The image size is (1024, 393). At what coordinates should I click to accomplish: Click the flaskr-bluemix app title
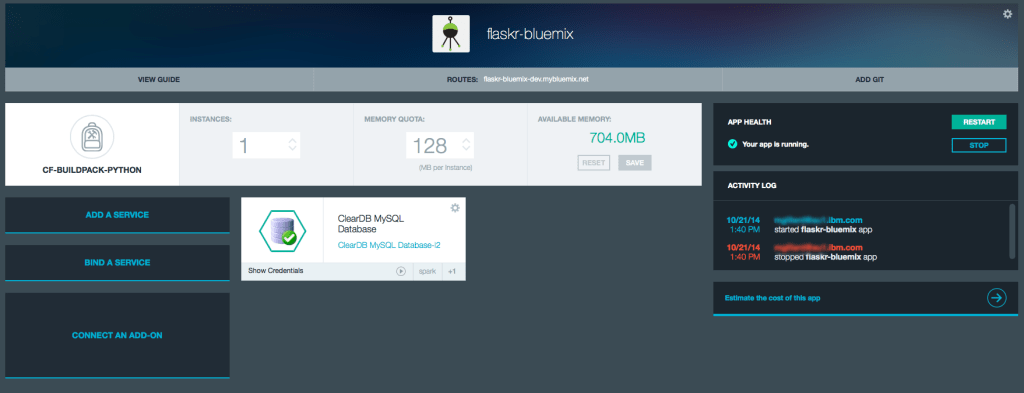click(x=530, y=34)
